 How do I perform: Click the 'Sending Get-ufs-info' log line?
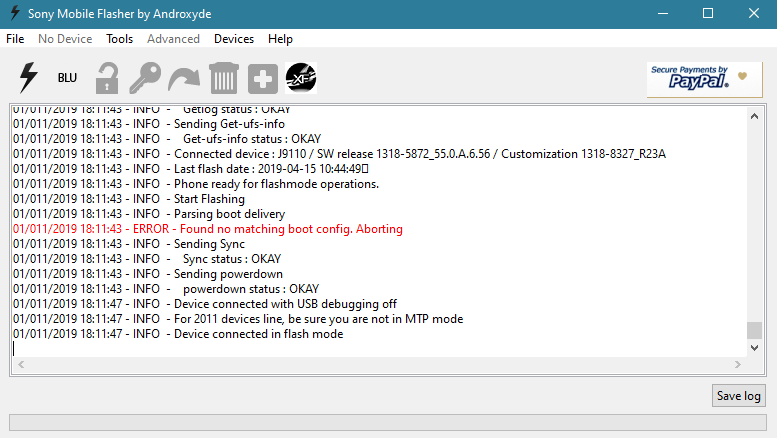coord(149,124)
